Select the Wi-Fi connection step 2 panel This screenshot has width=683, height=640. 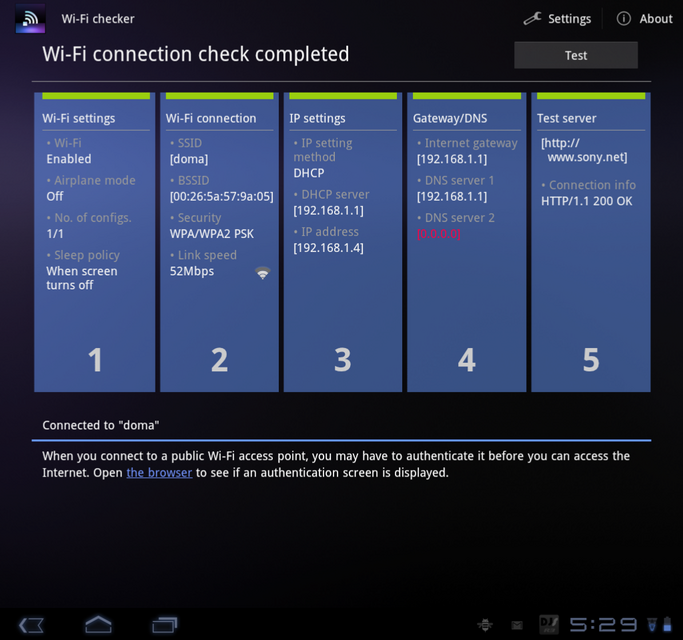coord(219,242)
